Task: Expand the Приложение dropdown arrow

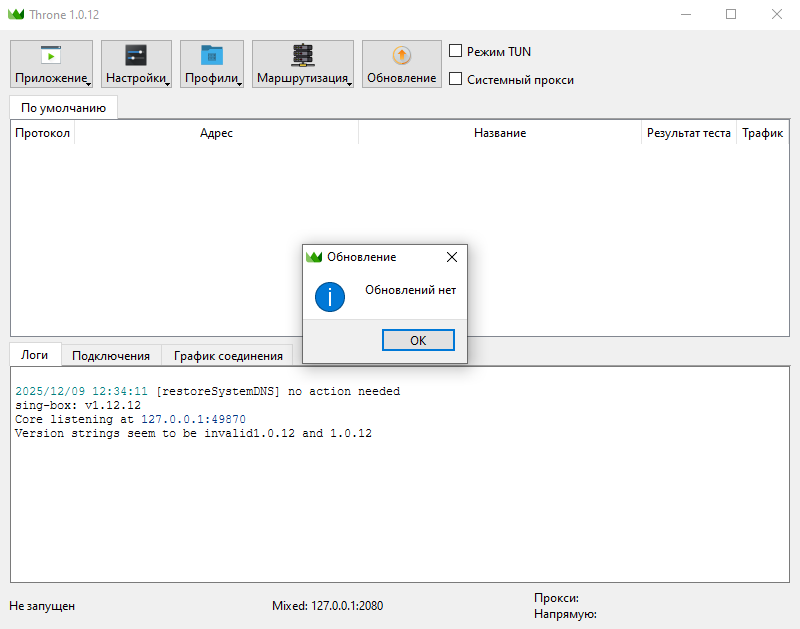Action: (x=89, y=84)
